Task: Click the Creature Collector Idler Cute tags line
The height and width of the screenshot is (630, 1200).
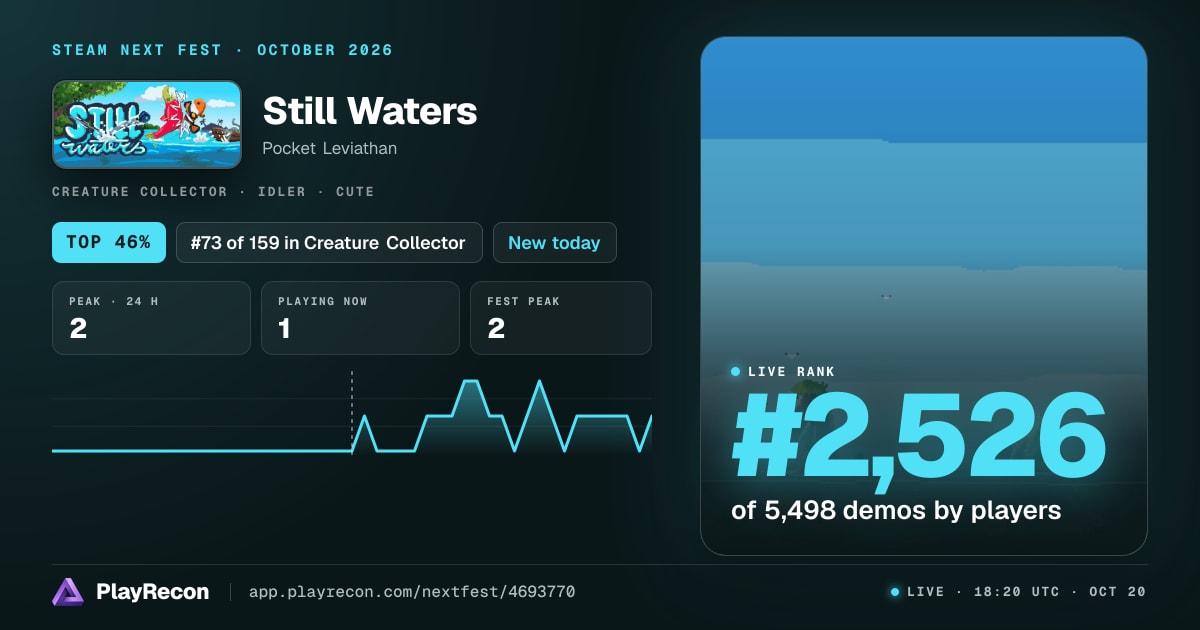Action: coord(213,191)
